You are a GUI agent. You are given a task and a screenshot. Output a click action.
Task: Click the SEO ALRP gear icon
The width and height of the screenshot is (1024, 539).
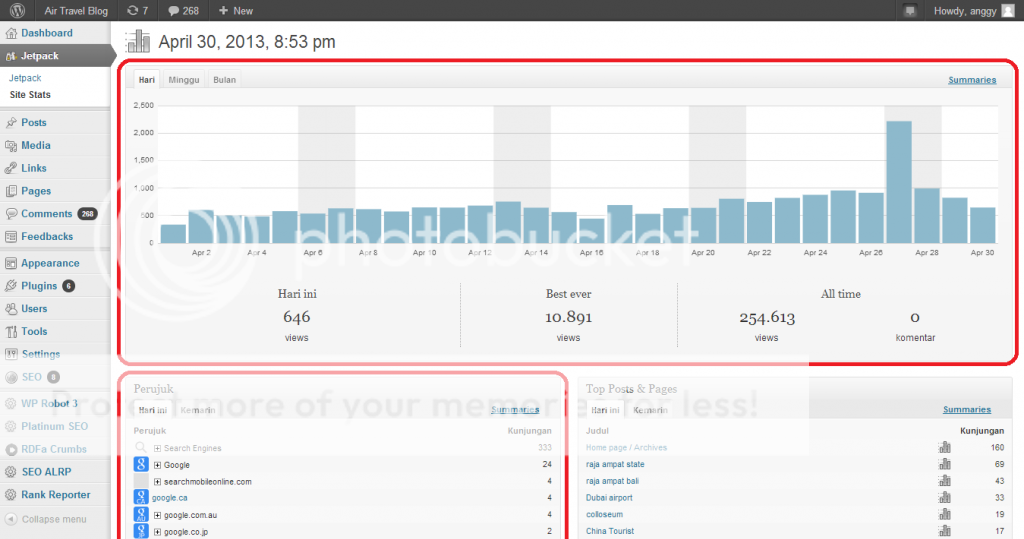tap(11, 472)
